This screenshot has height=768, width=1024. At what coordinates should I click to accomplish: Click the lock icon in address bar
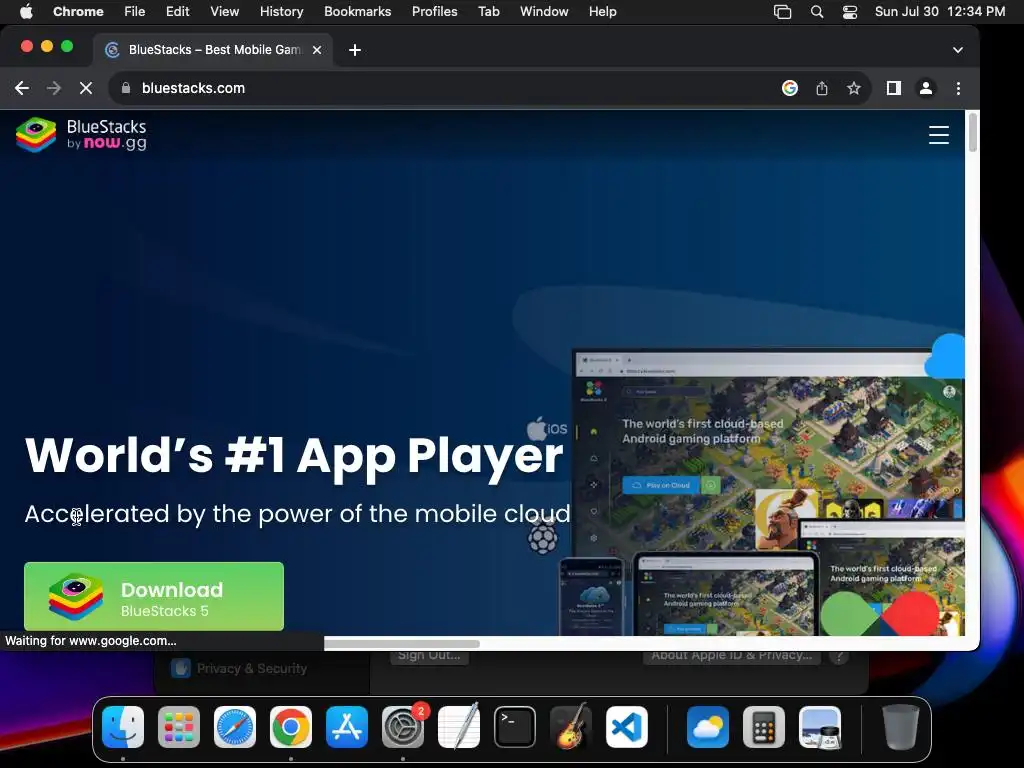(126, 88)
